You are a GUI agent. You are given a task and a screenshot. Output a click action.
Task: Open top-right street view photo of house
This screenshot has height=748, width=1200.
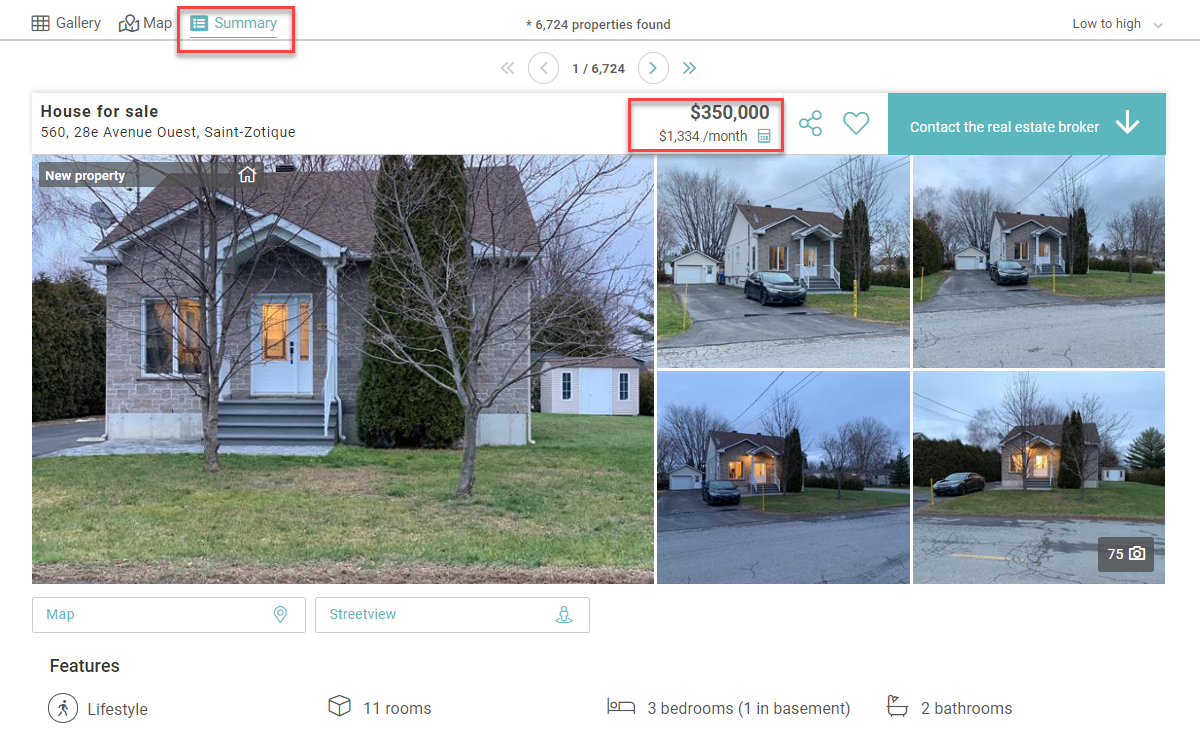tap(1039, 261)
